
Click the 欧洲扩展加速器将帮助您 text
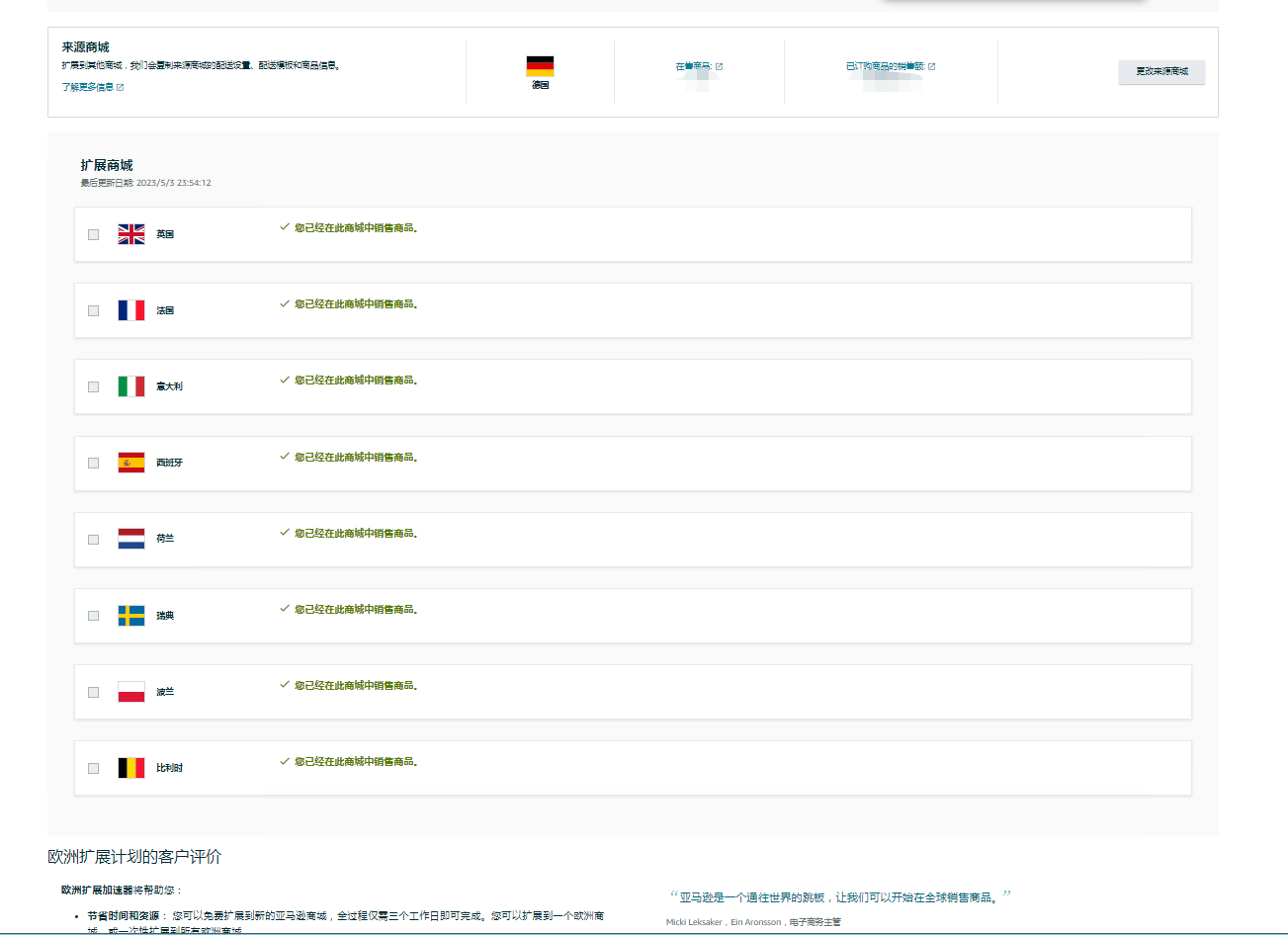coord(122,890)
